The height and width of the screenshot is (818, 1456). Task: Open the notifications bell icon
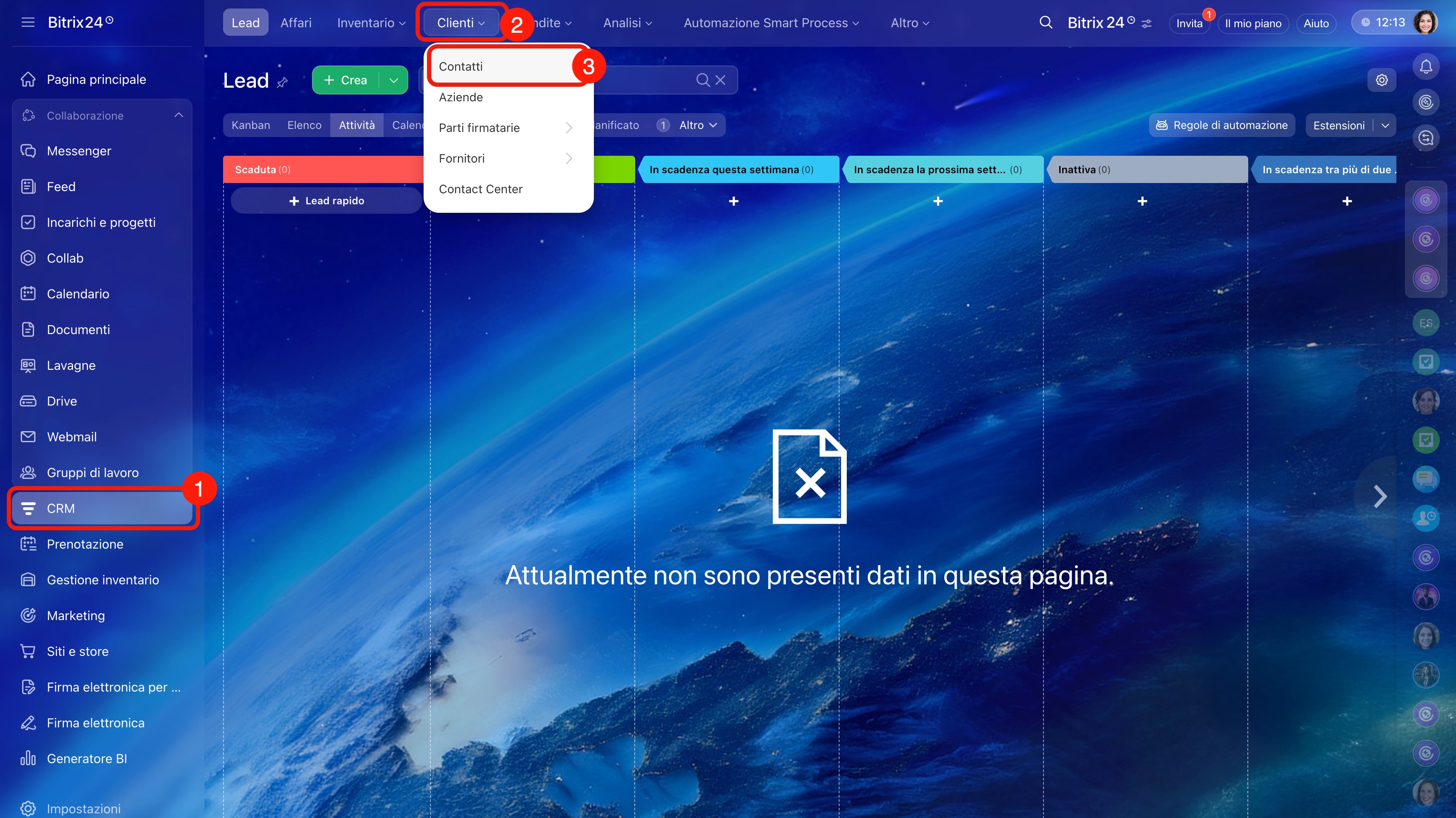pyautogui.click(x=1425, y=67)
